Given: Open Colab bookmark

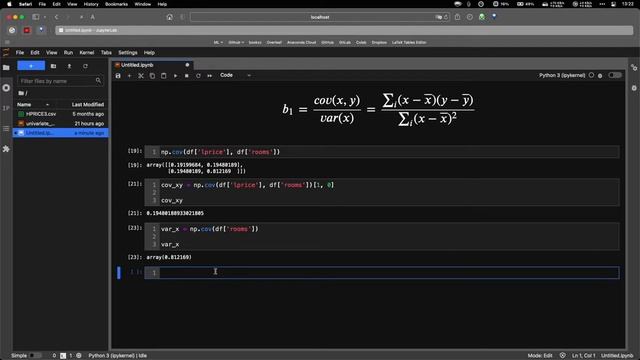Looking at the screenshot, I should [361, 42].
